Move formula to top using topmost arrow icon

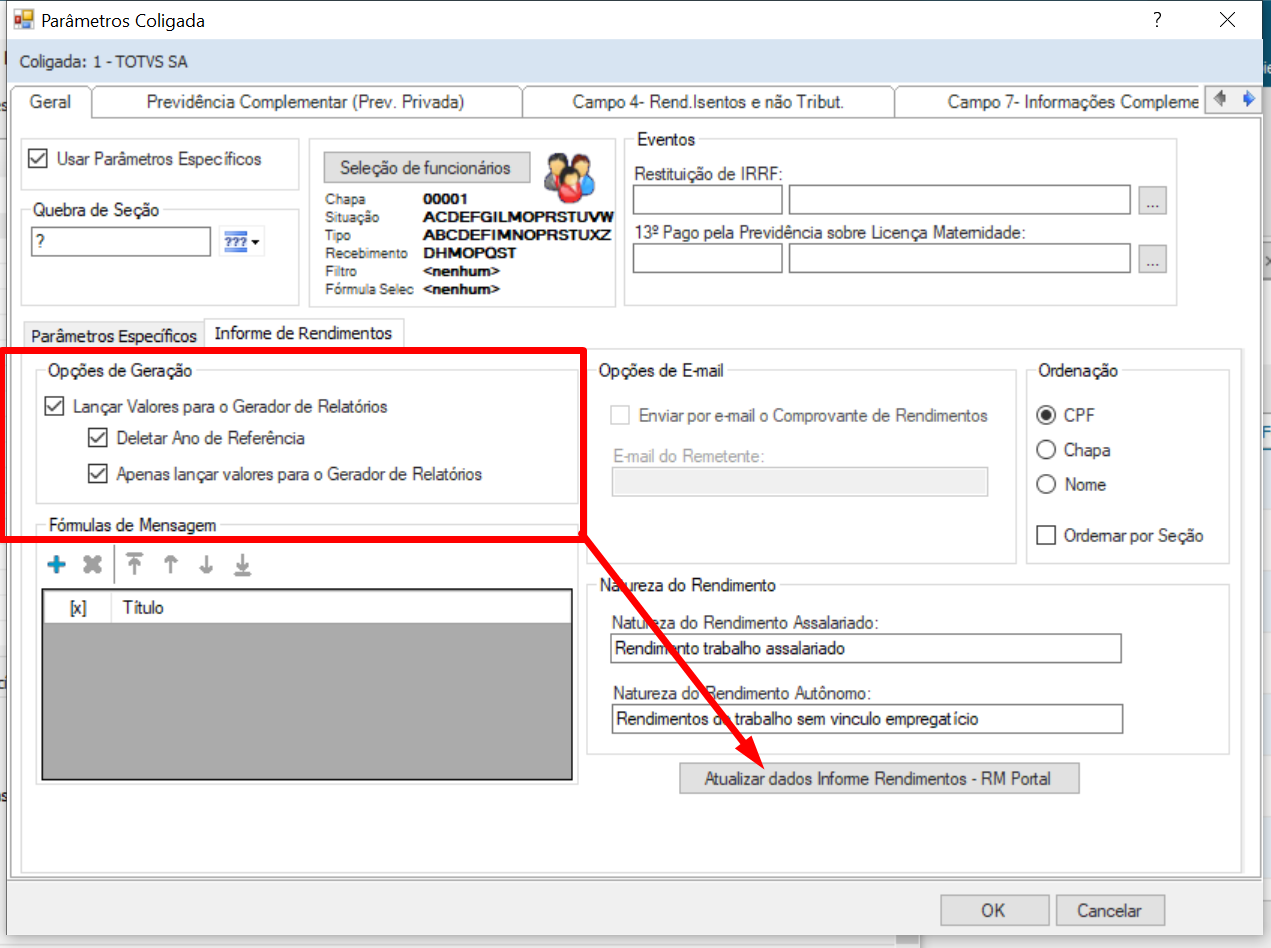point(135,564)
